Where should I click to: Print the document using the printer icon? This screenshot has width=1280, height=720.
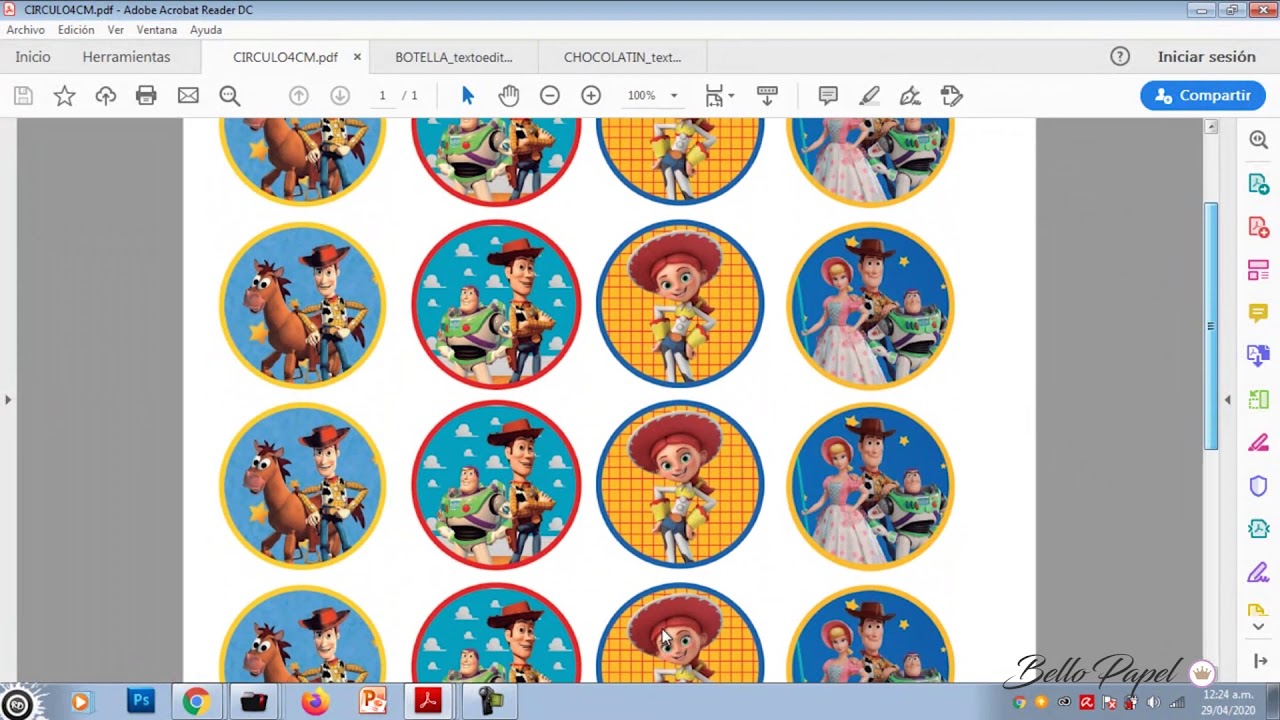coord(146,96)
